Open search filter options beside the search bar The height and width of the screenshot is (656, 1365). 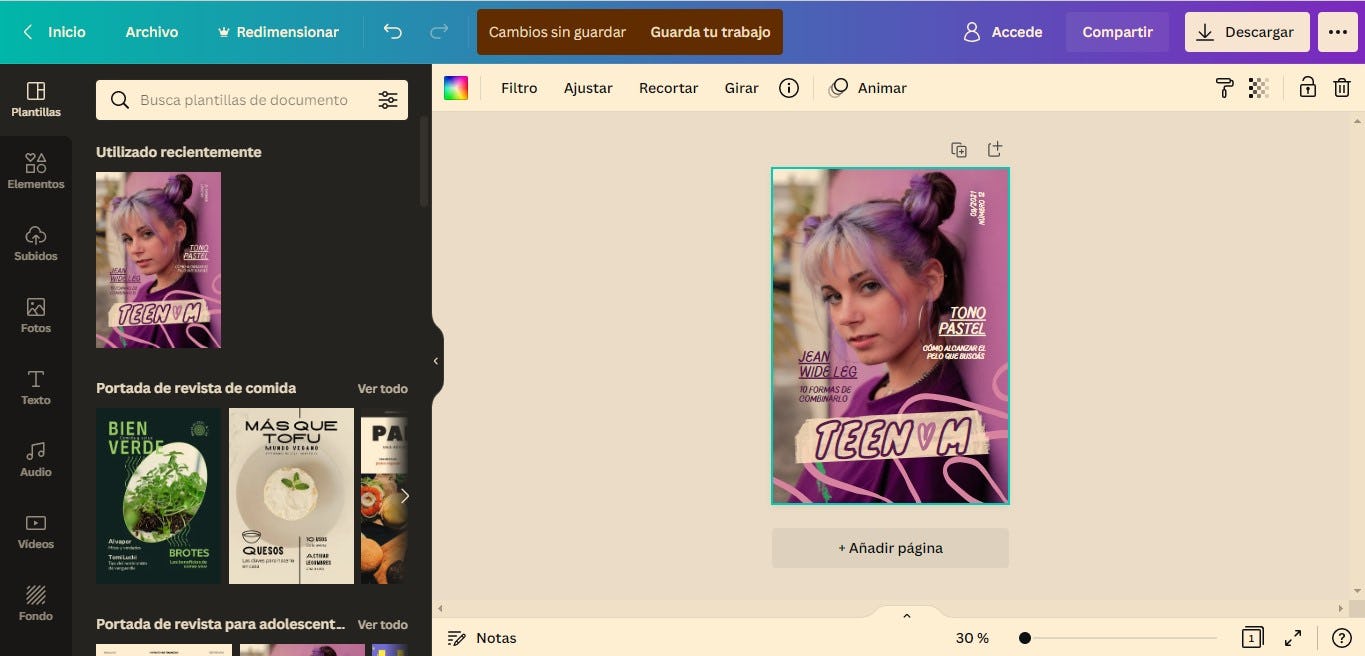tap(388, 99)
